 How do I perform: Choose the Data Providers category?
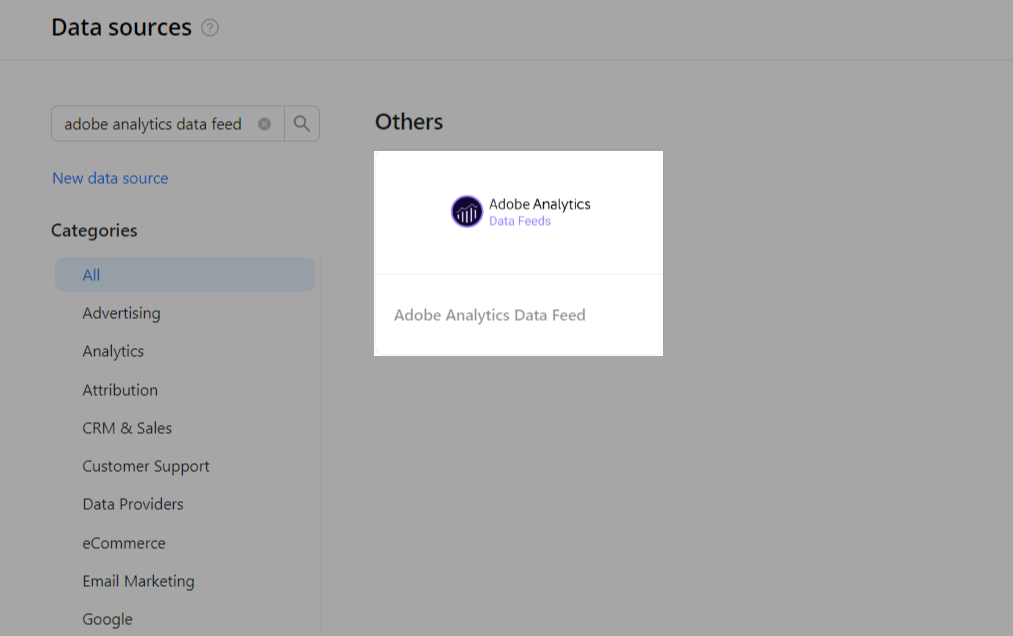(x=133, y=504)
